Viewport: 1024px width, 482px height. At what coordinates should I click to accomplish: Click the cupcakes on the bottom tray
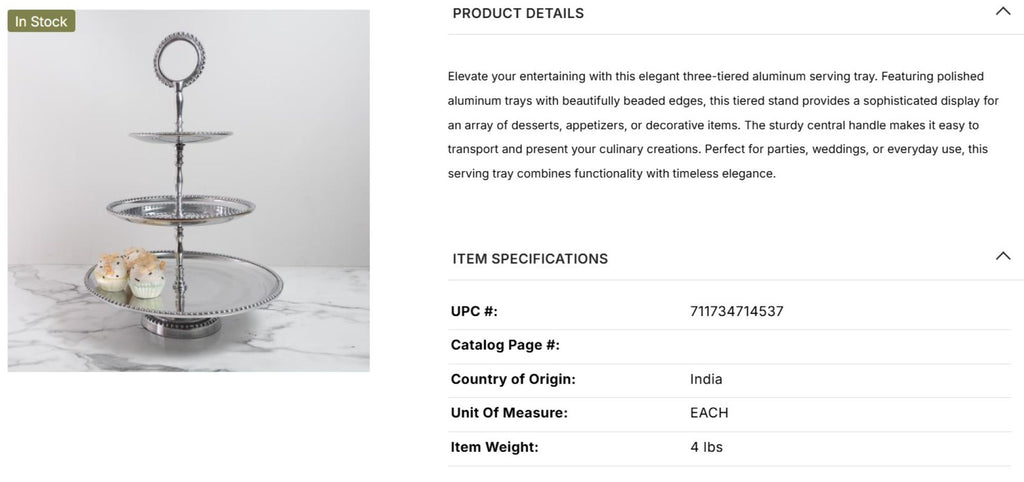pos(131,273)
